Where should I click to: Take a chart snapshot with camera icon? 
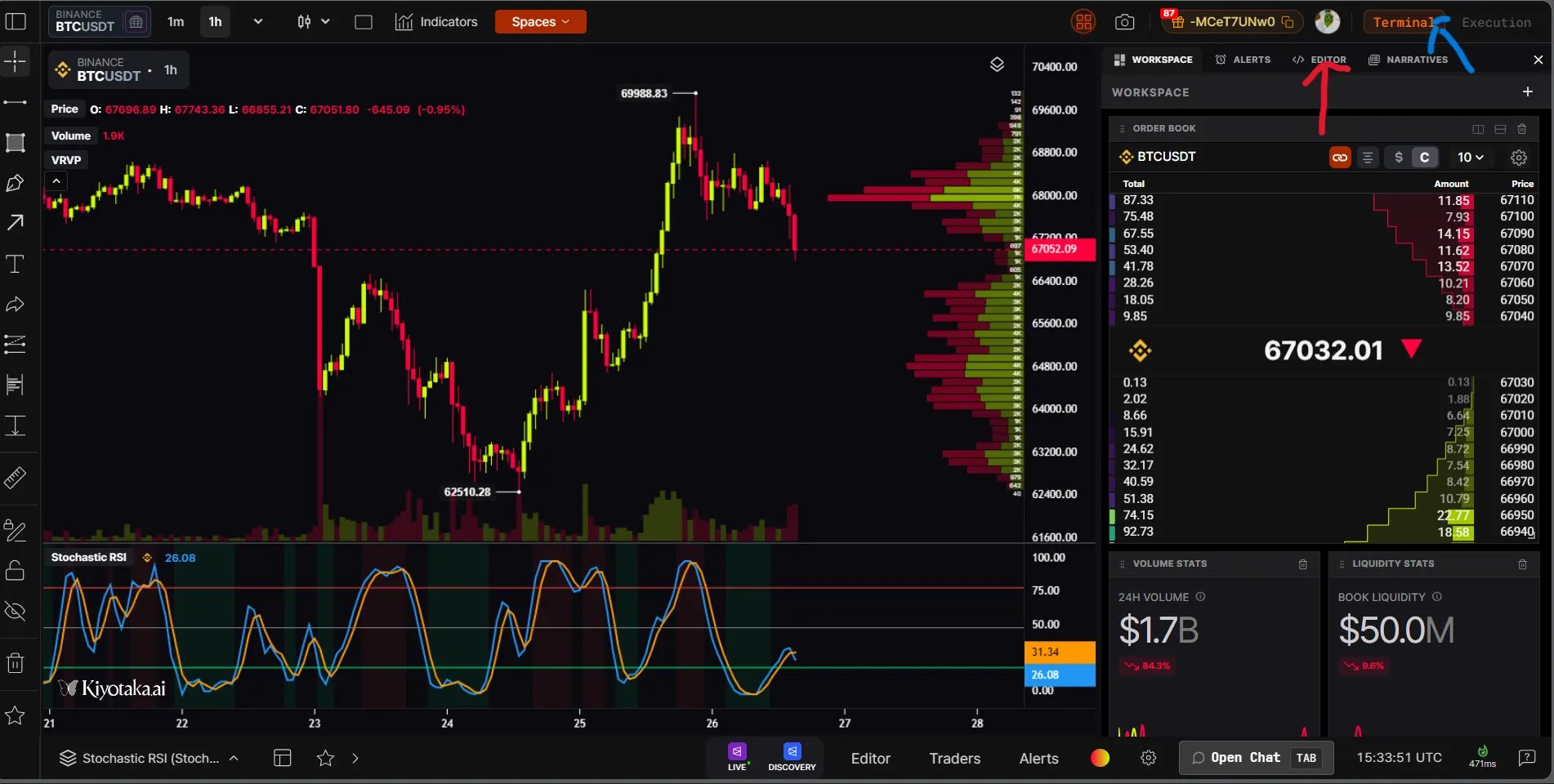[1125, 22]
